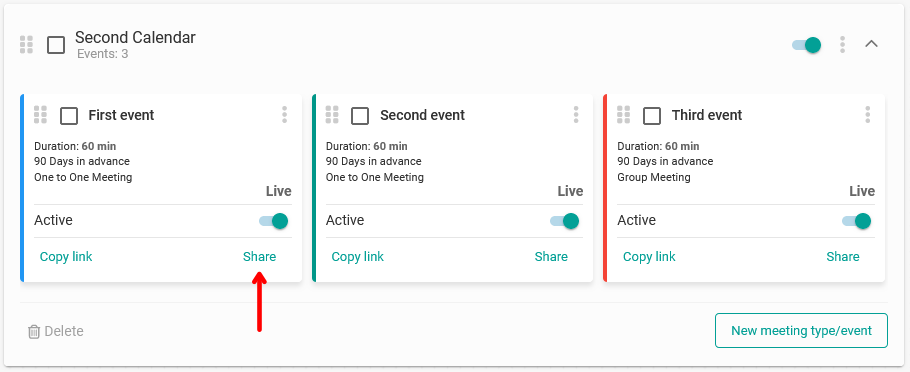Image resolution: width=910 pixels, height=372 pixels.
Task: Click Duration: 60 min in Third event
Action: pos(658,146)
